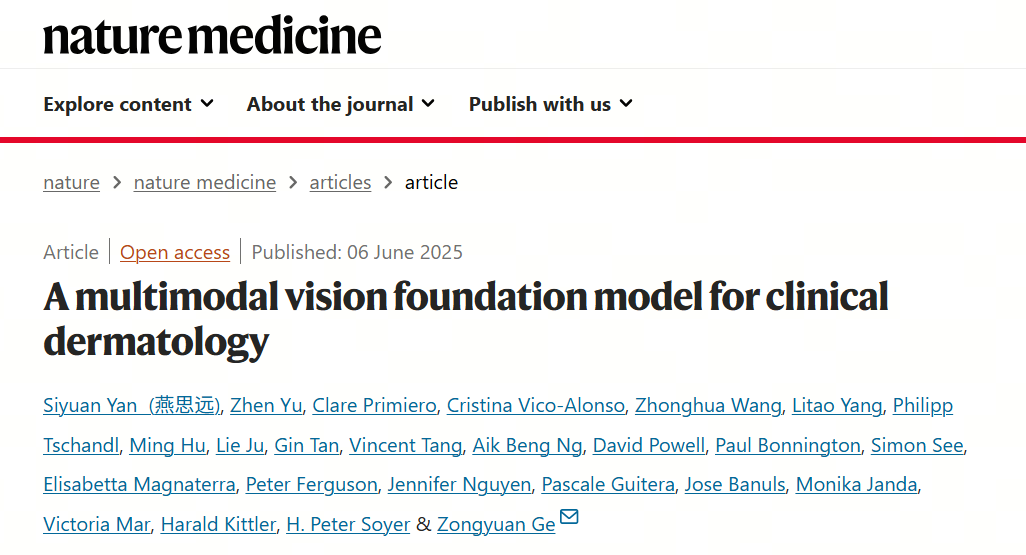Click the nature medicine logo

212,35
